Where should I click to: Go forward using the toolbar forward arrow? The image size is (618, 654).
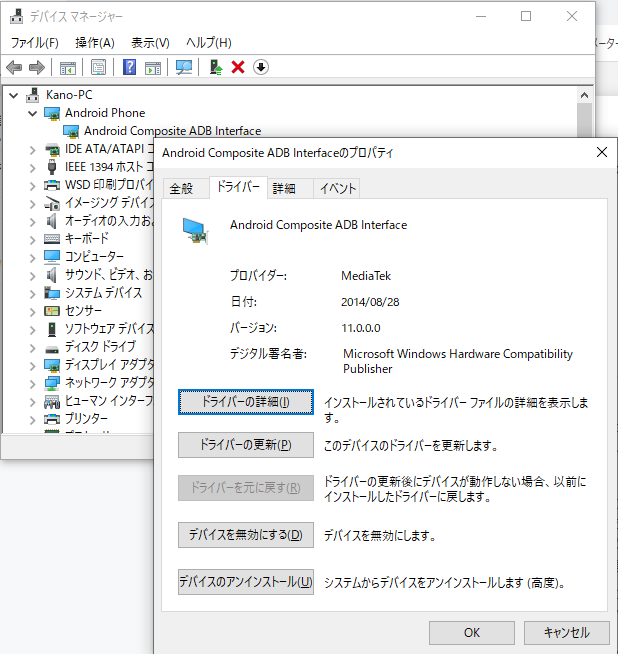(37, 67)
